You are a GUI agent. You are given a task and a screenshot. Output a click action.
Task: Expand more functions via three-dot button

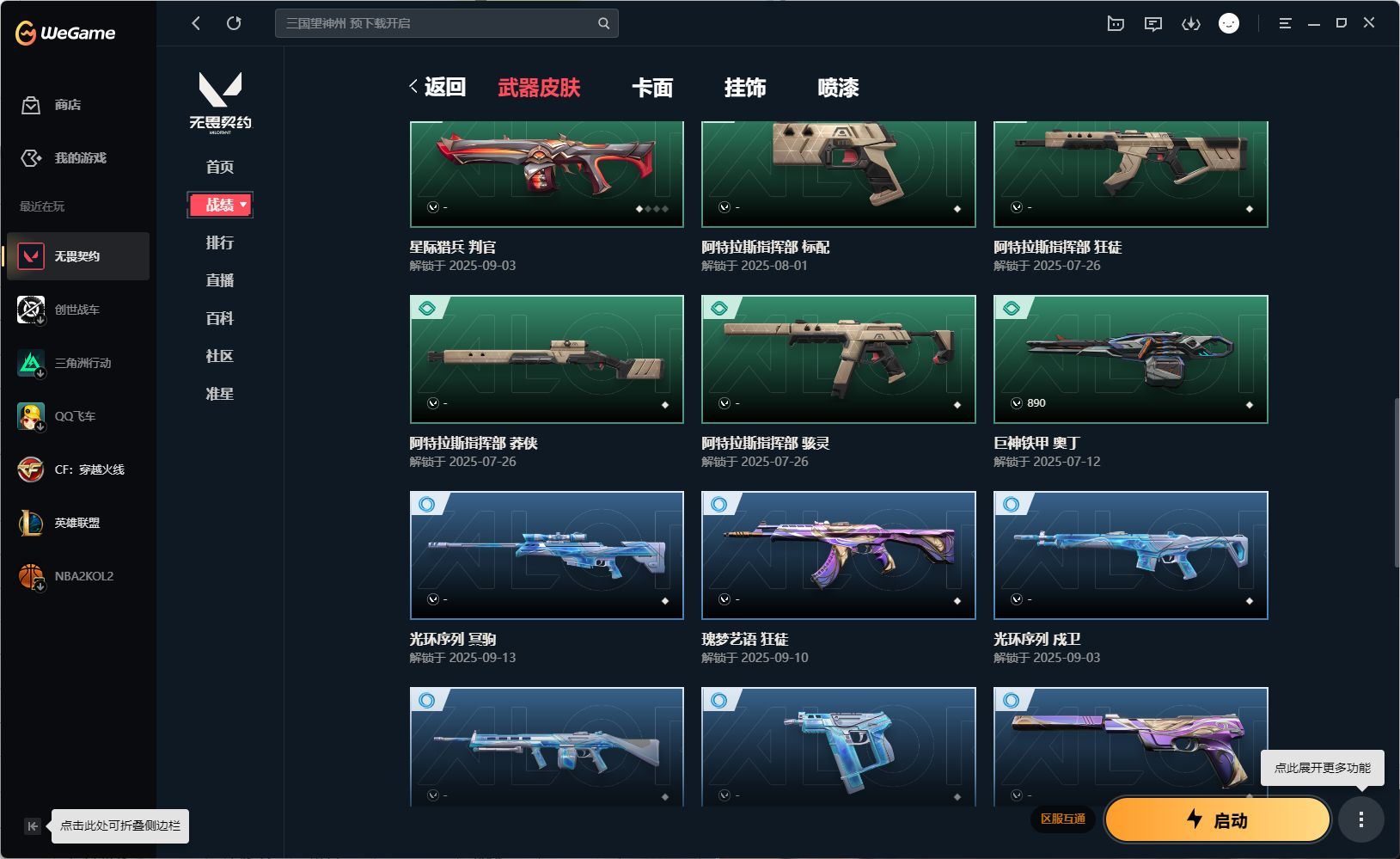(1360, 819)
